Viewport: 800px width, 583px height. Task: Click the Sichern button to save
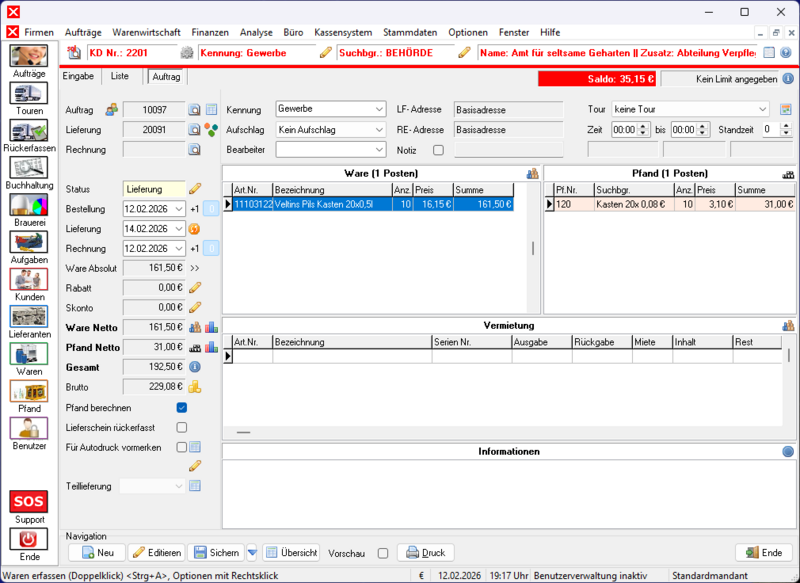point(216,552)
